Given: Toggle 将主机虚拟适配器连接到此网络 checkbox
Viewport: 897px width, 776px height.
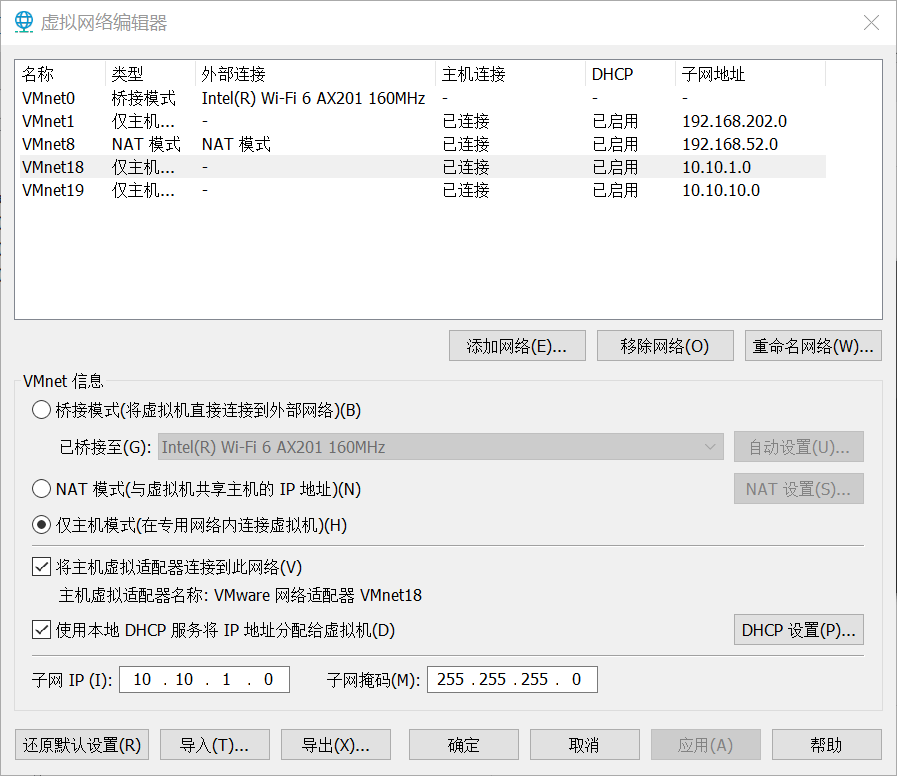Looking at the screenshot, I should (41, 567).
